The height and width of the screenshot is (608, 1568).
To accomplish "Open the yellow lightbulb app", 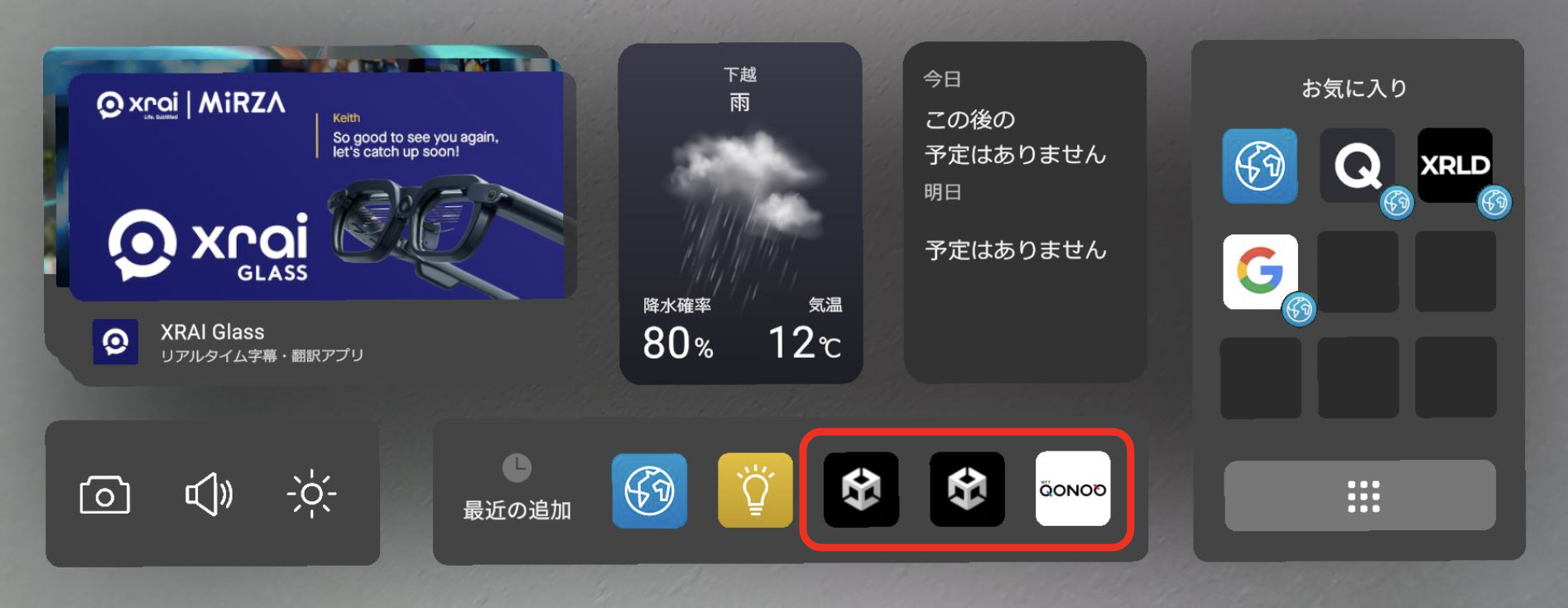I will click(x=755, y=490).
